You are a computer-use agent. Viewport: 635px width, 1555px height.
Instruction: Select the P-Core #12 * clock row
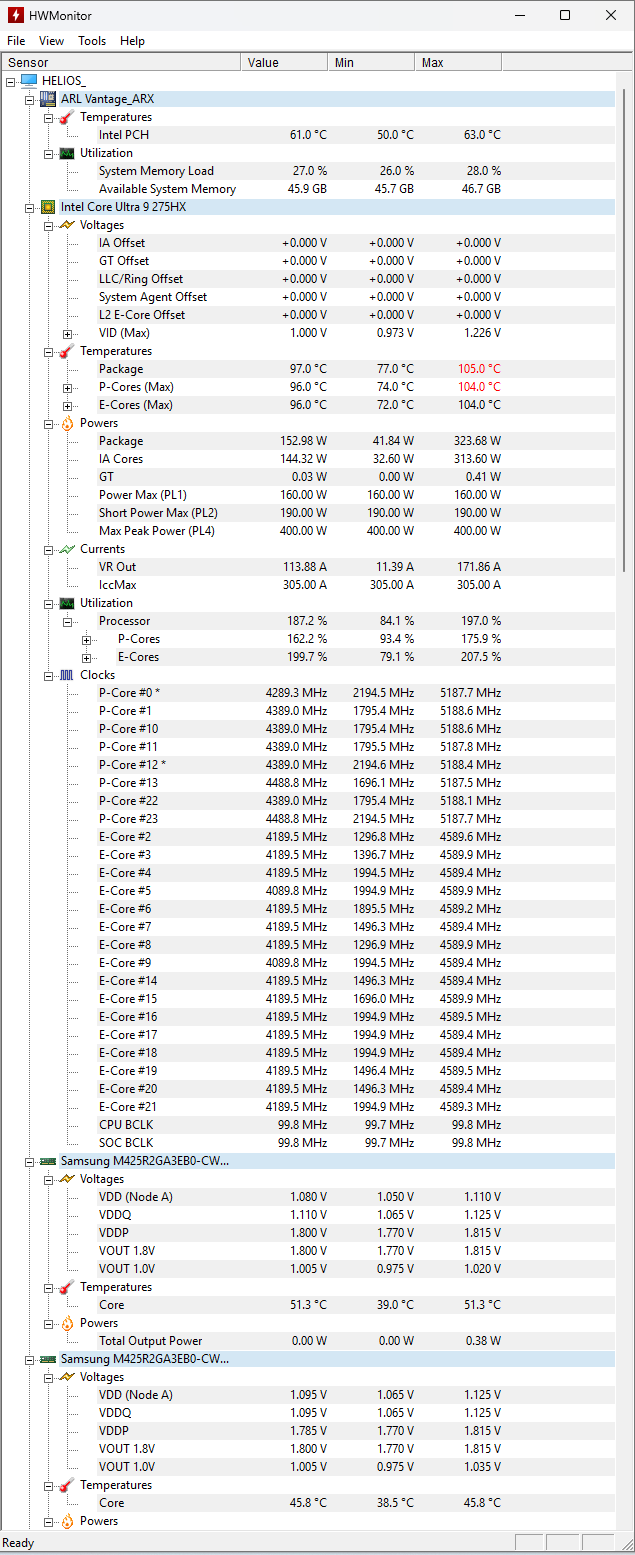point(309,765)
